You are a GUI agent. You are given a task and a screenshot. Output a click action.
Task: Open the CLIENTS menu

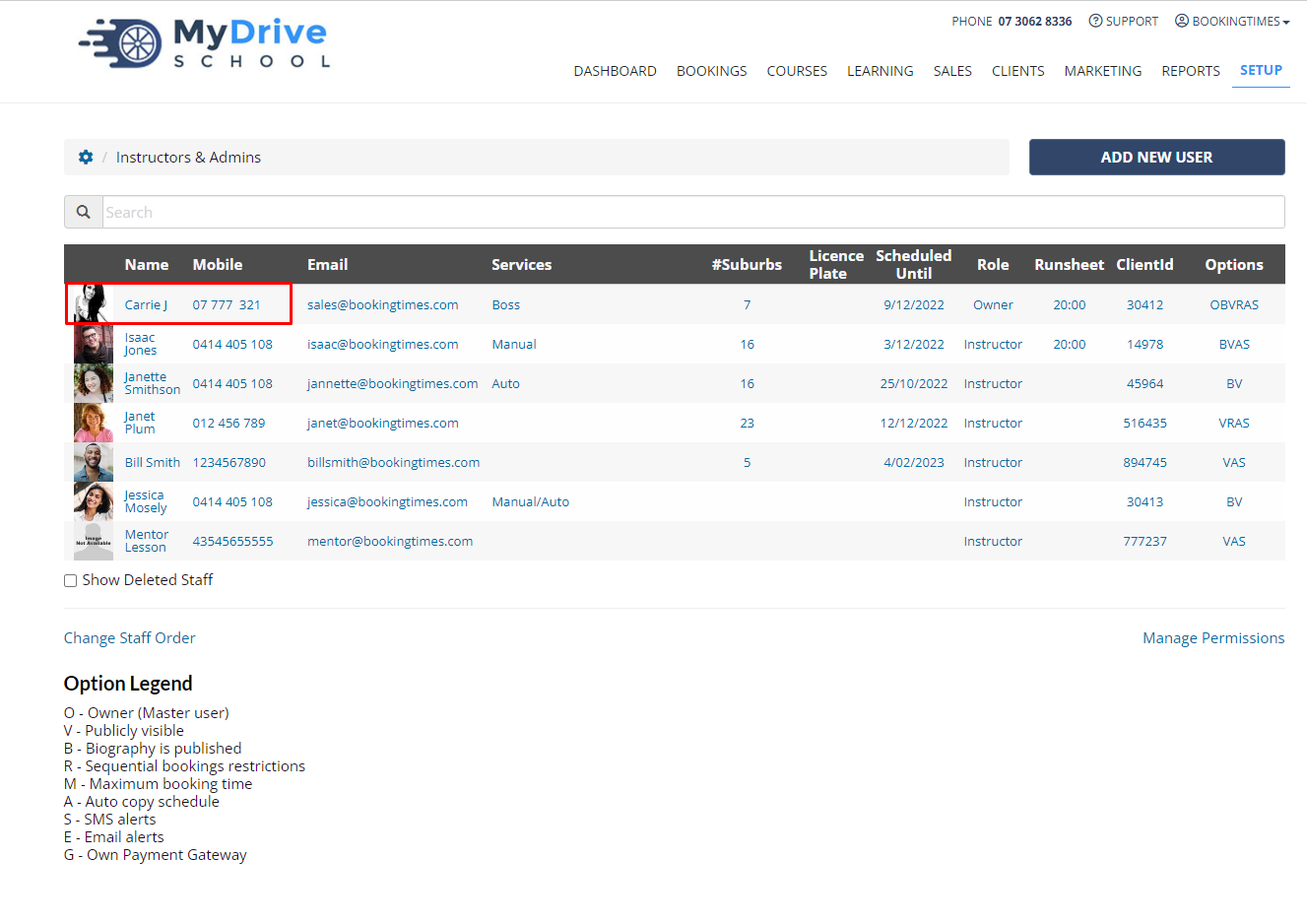[1018, 71]
